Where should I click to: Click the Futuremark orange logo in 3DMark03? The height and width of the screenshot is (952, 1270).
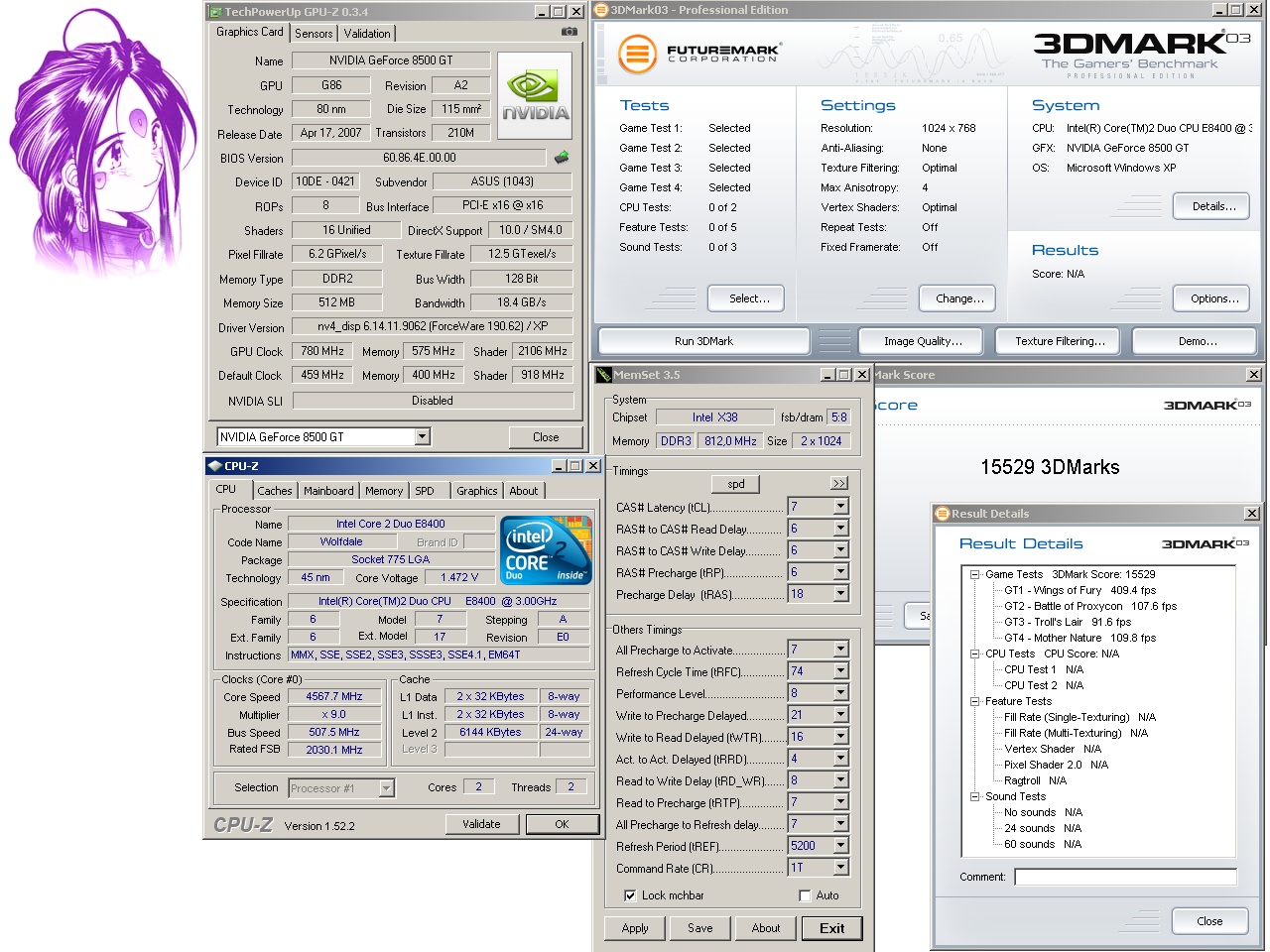638,54
